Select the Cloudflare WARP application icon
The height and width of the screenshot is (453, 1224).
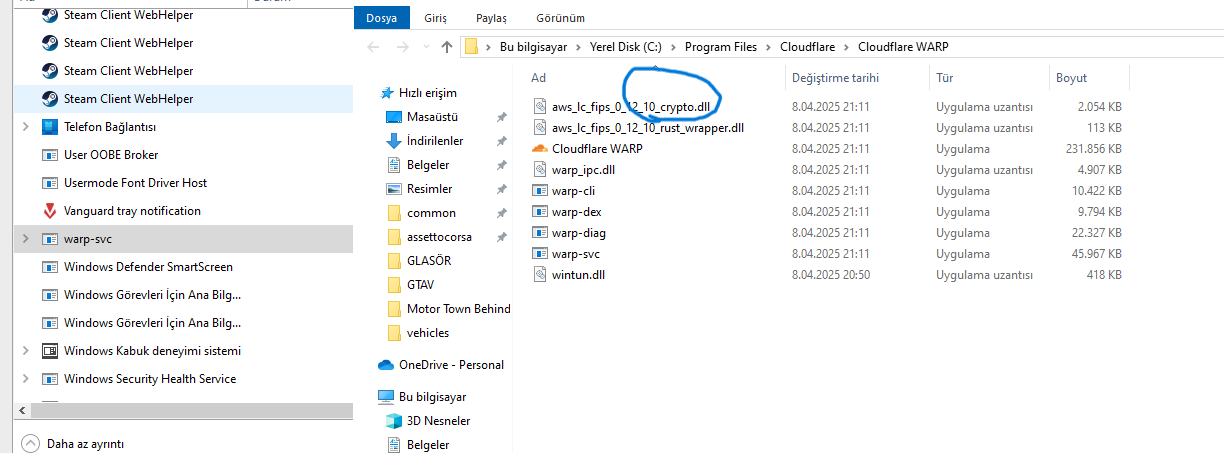539,148
